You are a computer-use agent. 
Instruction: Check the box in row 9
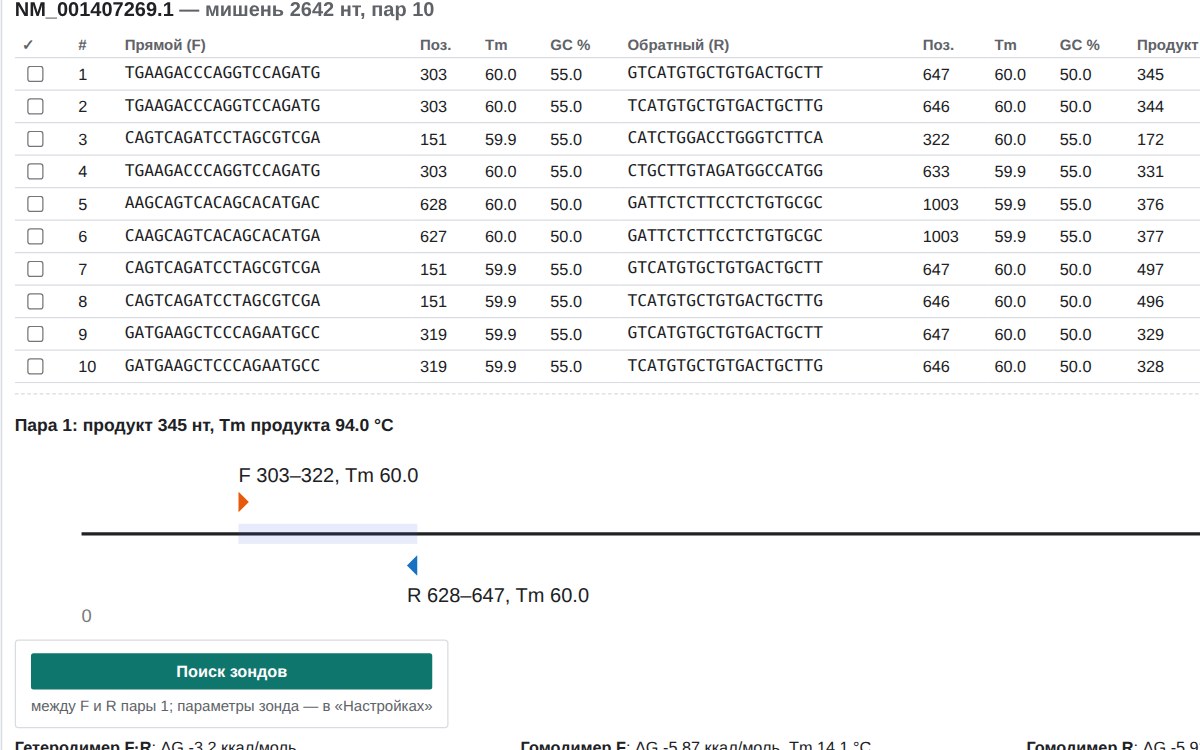(x=35, y=334)
